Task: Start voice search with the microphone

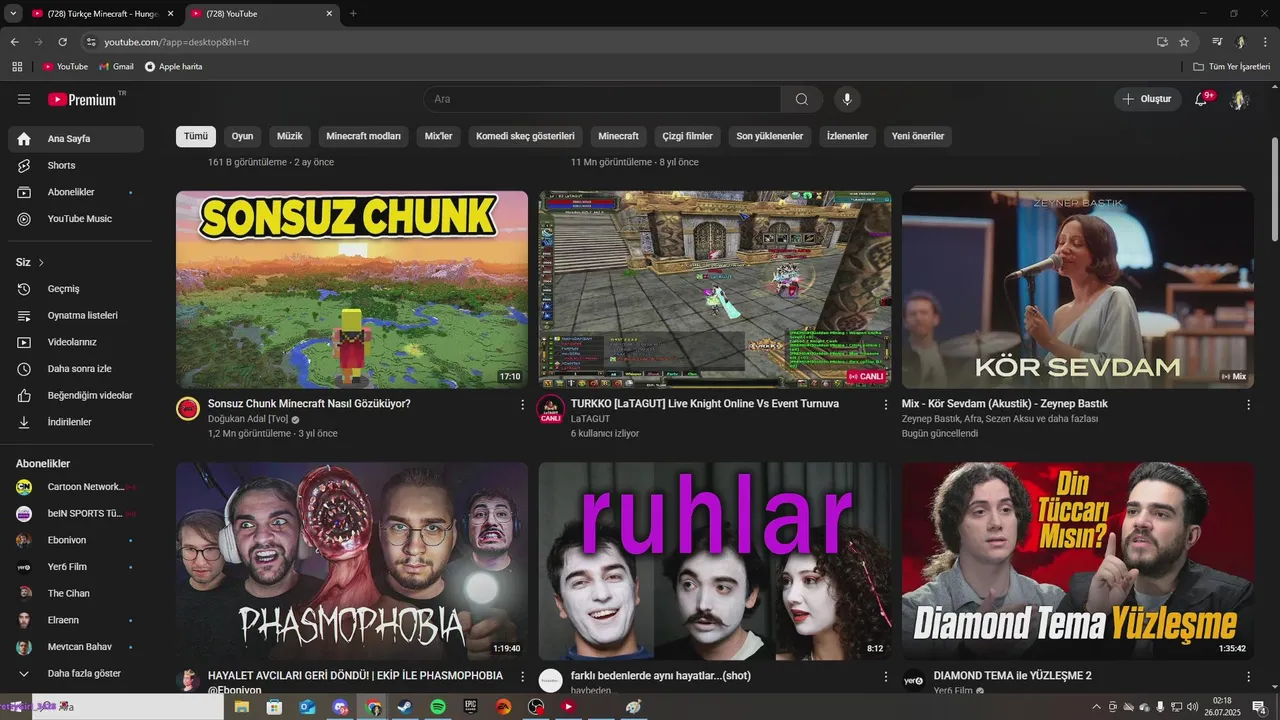Action: tap(847, 99)
